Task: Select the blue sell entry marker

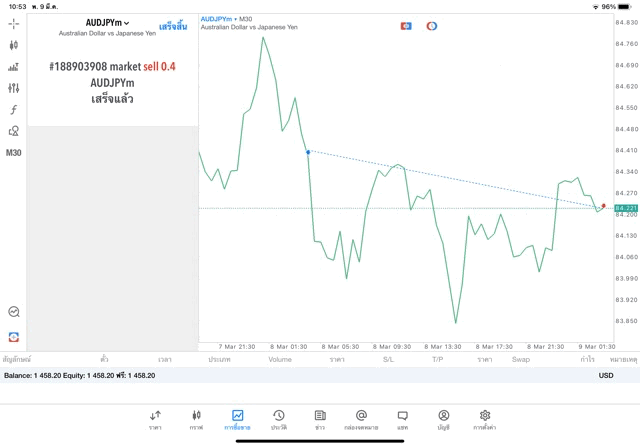Action: (x=308, y=152)
